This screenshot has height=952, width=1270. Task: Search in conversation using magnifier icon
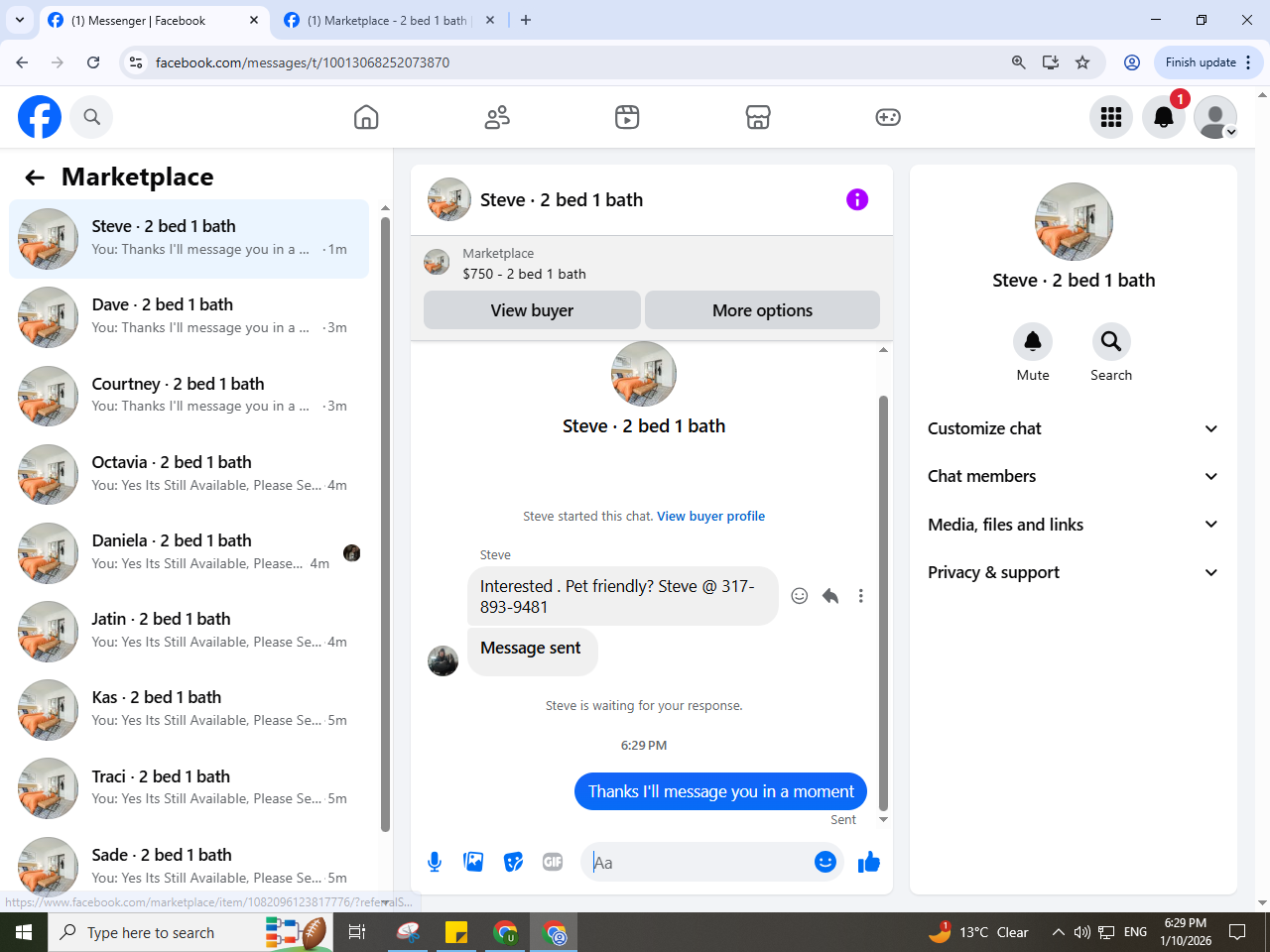tap(1111, 341)
